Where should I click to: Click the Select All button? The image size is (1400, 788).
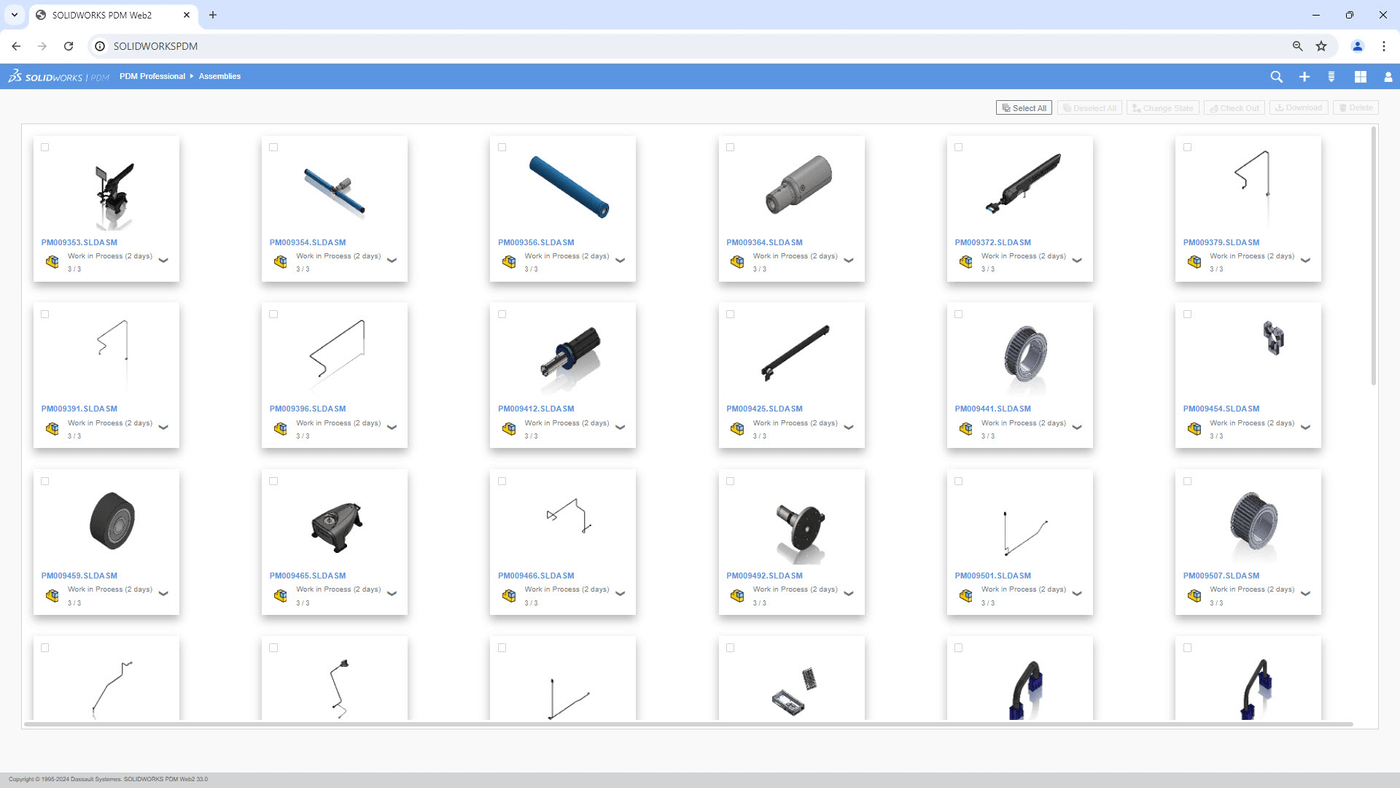[1024, 107]
